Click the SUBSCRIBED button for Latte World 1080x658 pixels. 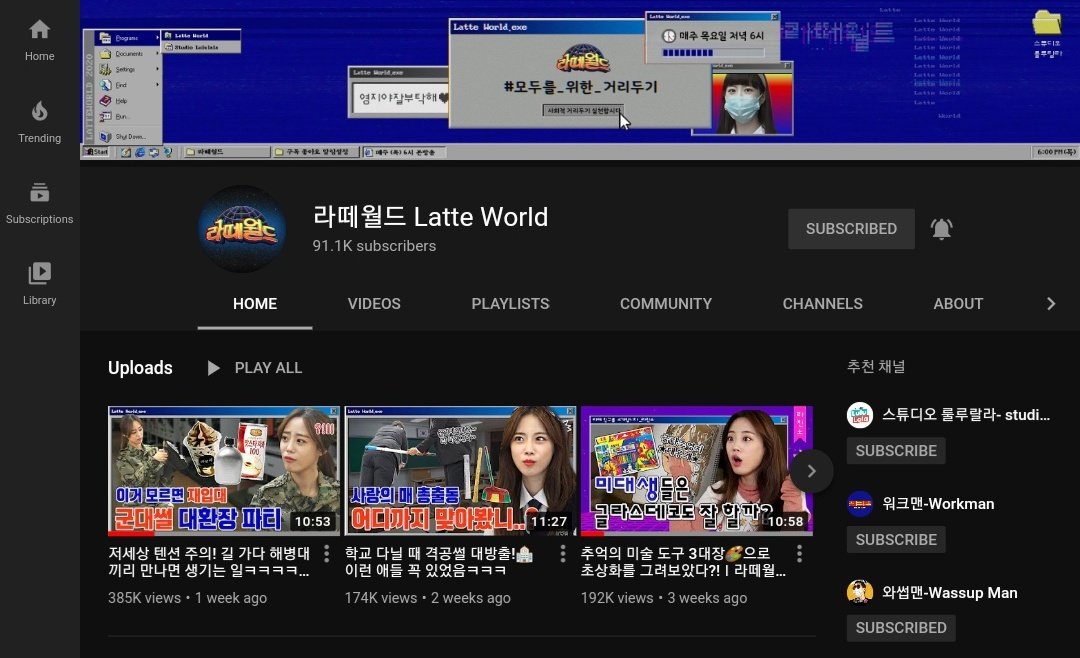(851, 229)
